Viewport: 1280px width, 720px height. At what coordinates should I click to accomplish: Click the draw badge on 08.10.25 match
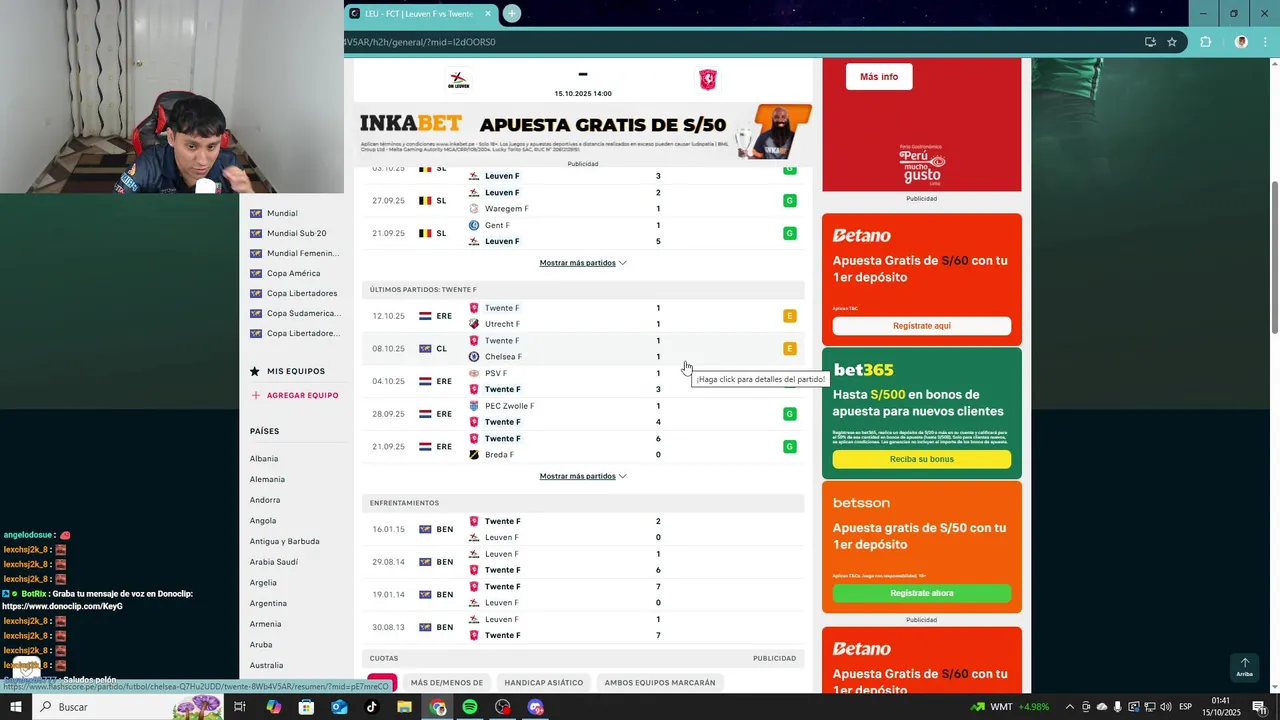[789, 349]
